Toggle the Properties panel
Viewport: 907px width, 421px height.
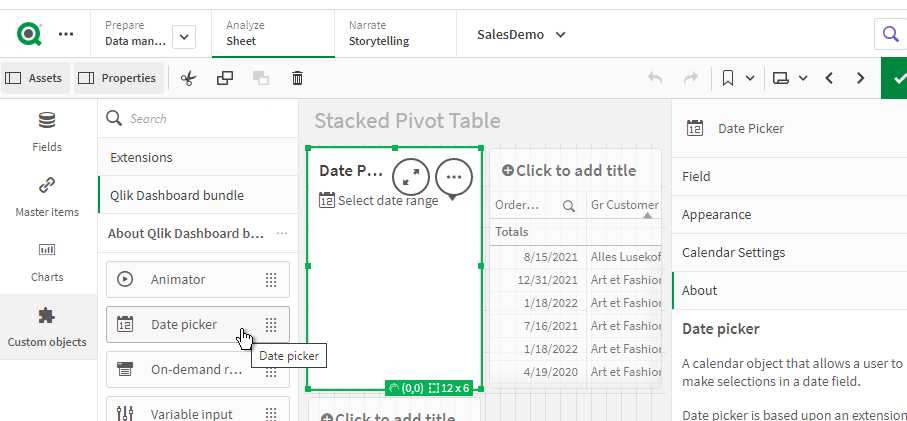click(117, 78)
